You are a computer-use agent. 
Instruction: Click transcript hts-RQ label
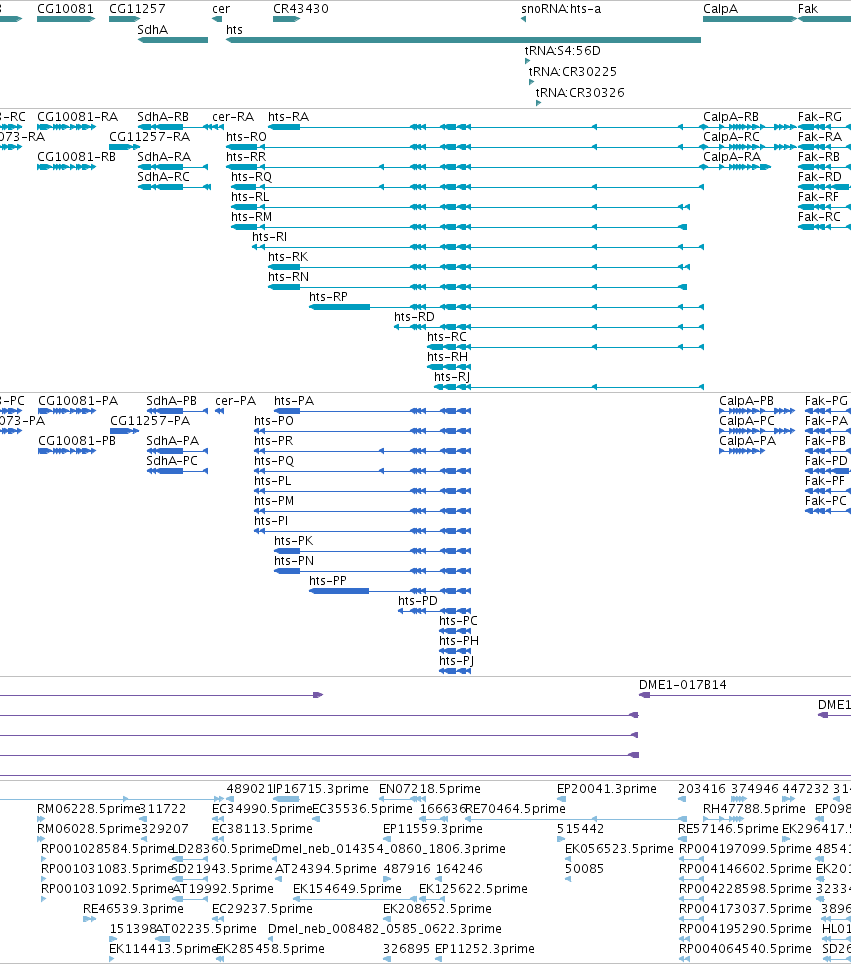click(251, 176)
